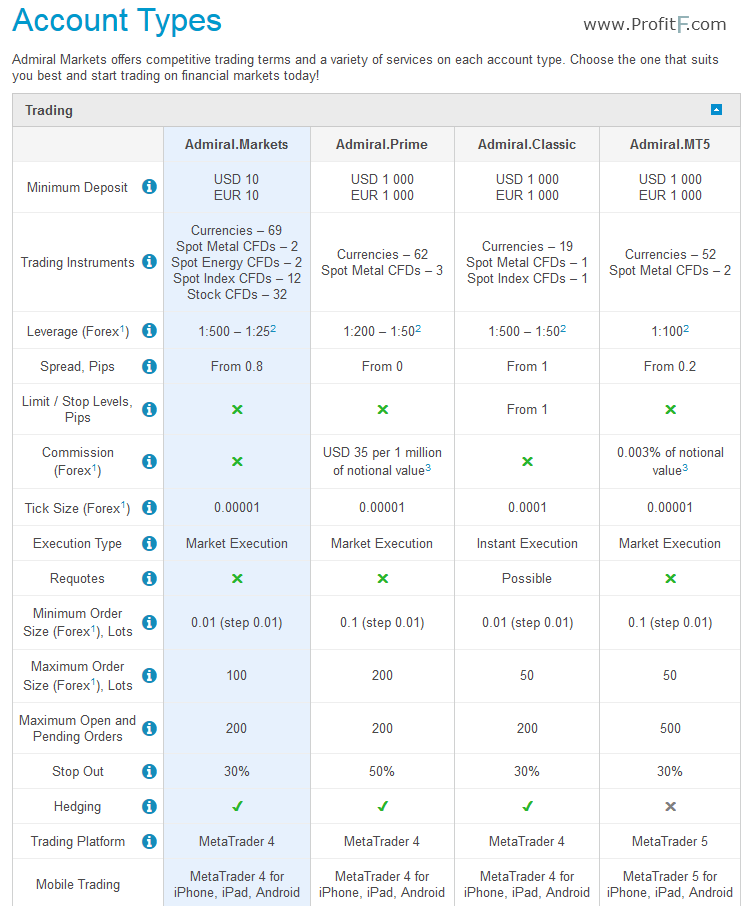
Task: Click footnote 1 in Tick Size (Forex) label
Action: pyautogui.click(x=123, y=506)
